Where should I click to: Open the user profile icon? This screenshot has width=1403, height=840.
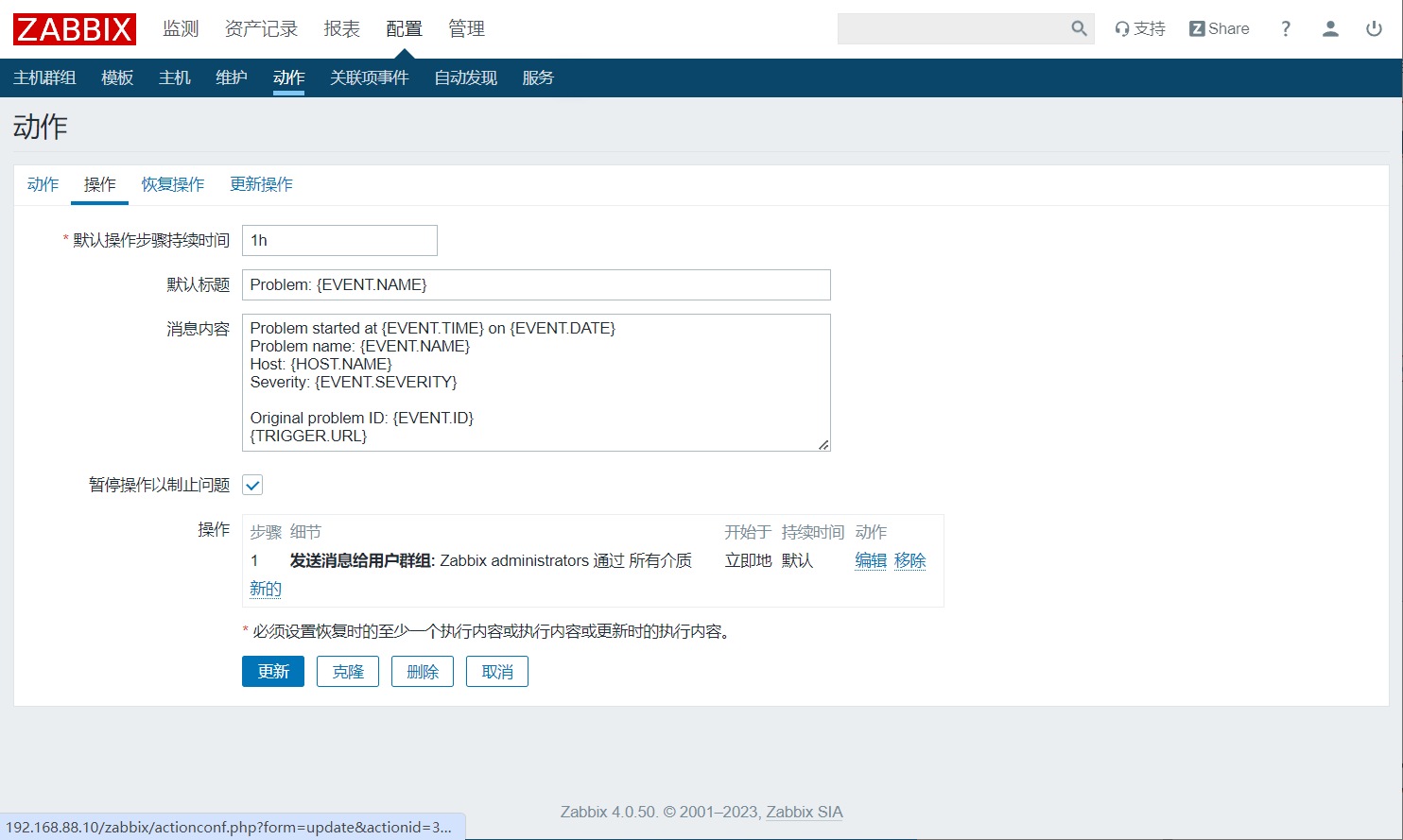pos(1330,28)
